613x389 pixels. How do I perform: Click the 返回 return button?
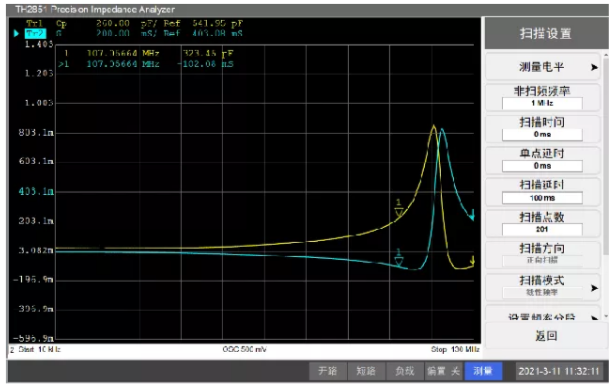point(546,336)
